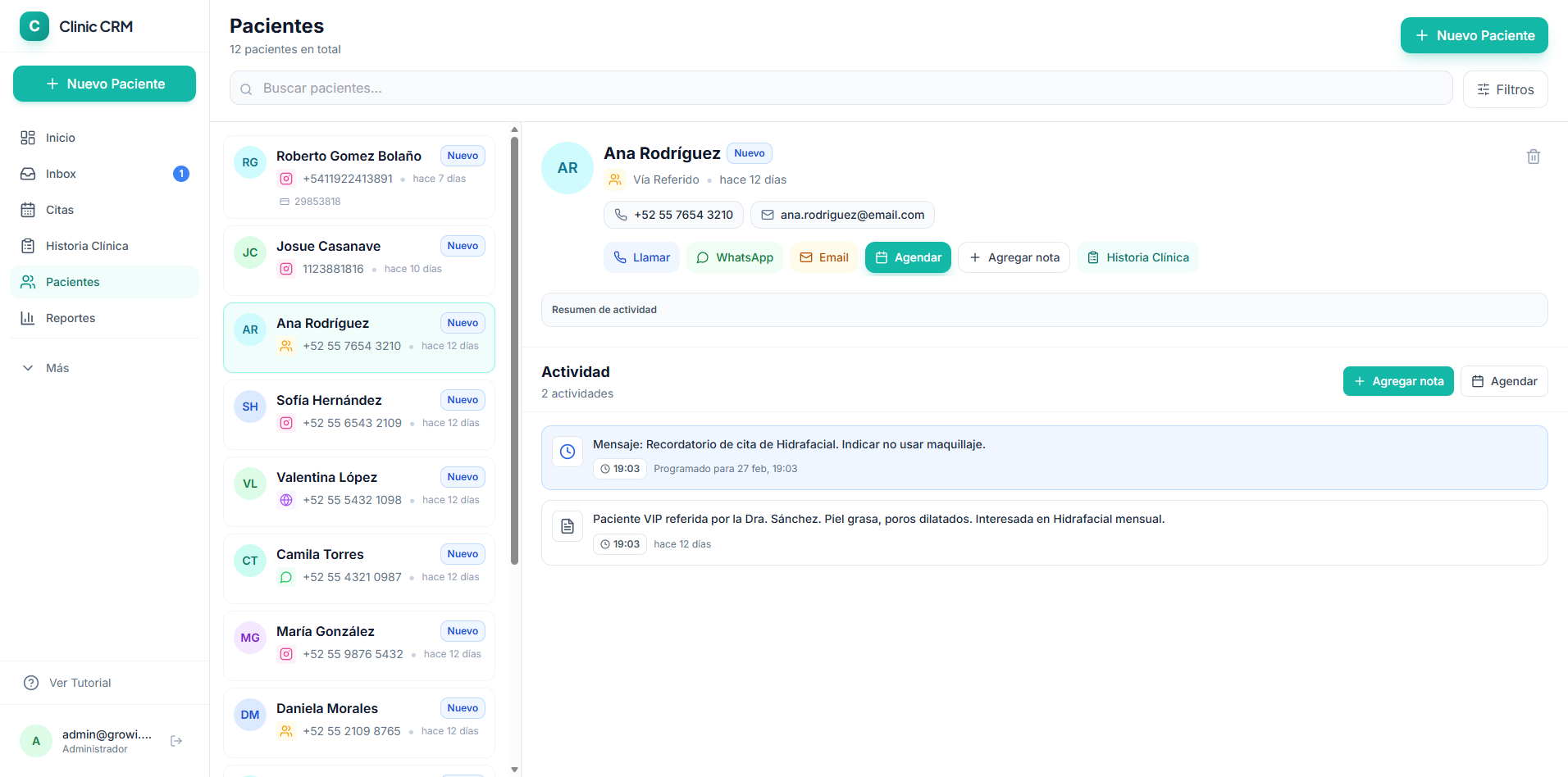Click ana.rodriguez@email.com chip
Viewport: 1568px width, 777px height.
842,215
